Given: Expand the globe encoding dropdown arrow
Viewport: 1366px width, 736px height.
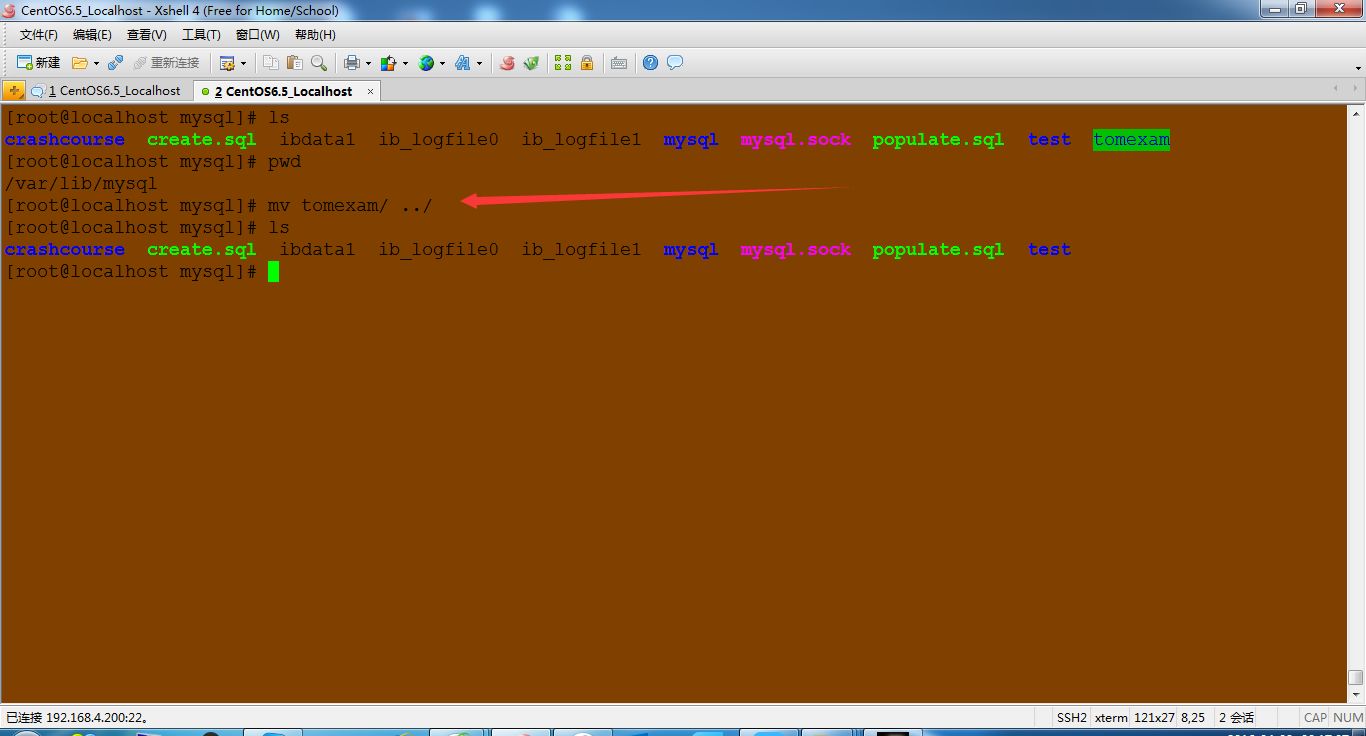Looking at the screenshot, I should [x=442, y=63].
